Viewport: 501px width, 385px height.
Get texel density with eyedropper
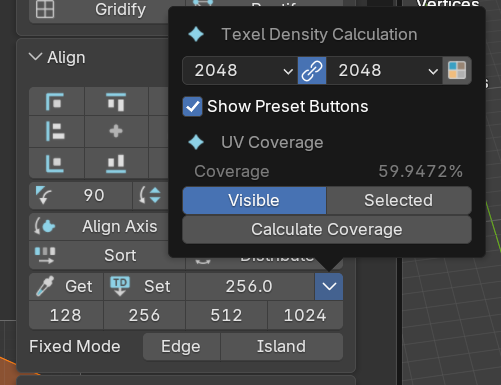[66, 286]
